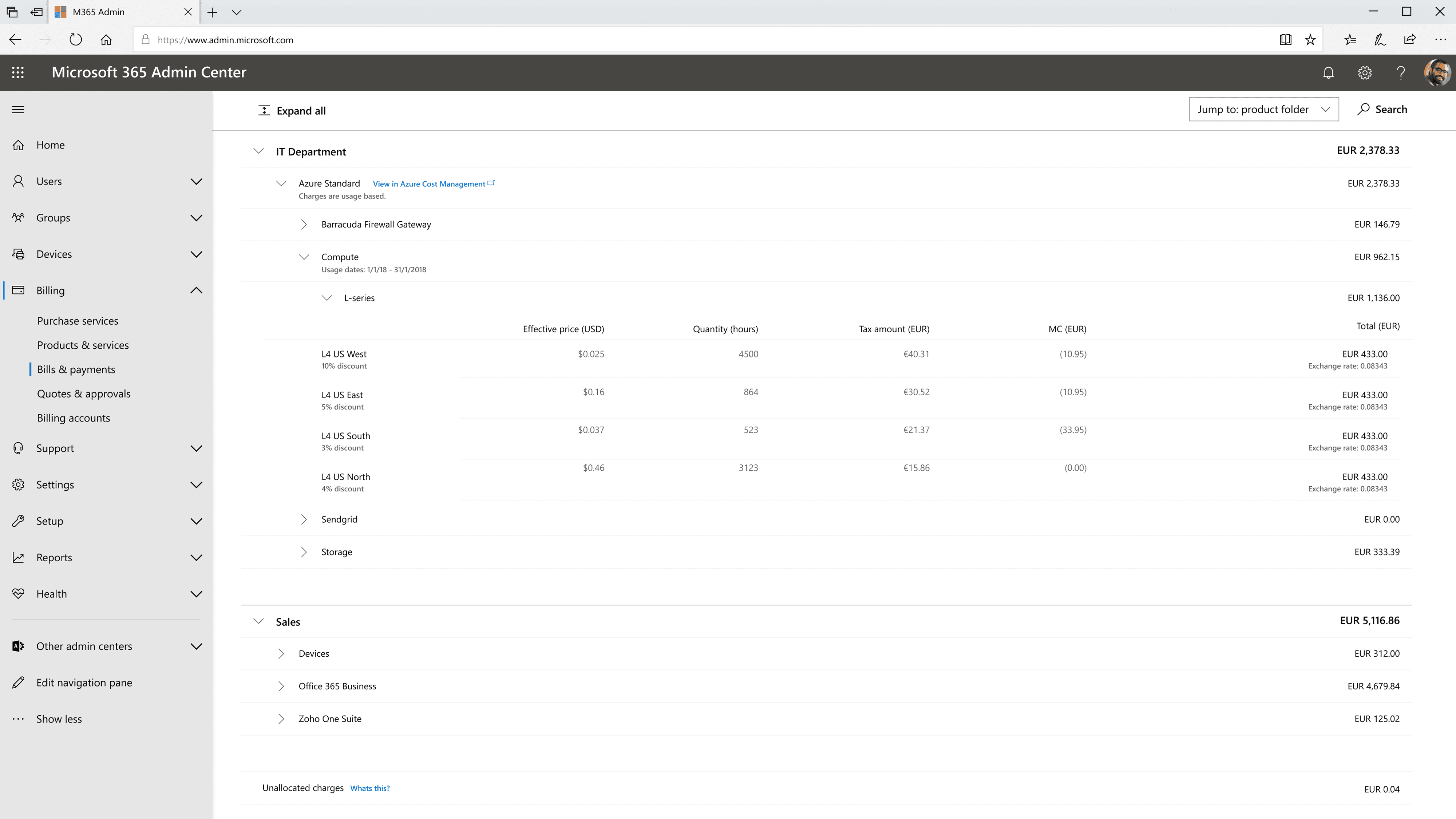Open the add notes pen icon
This screenshot has height=819, width=1456.
pos(1380,40)
